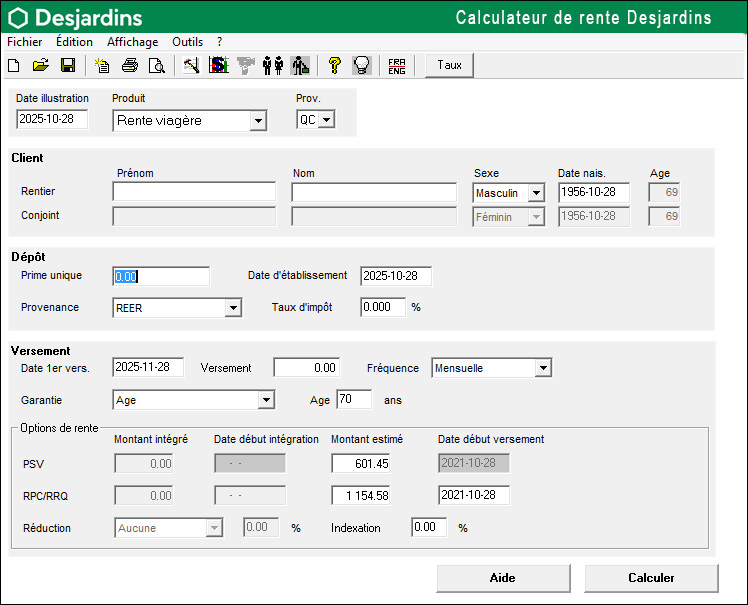
Task: Click the Taux button in the toolbar
Action: (450, 65)
